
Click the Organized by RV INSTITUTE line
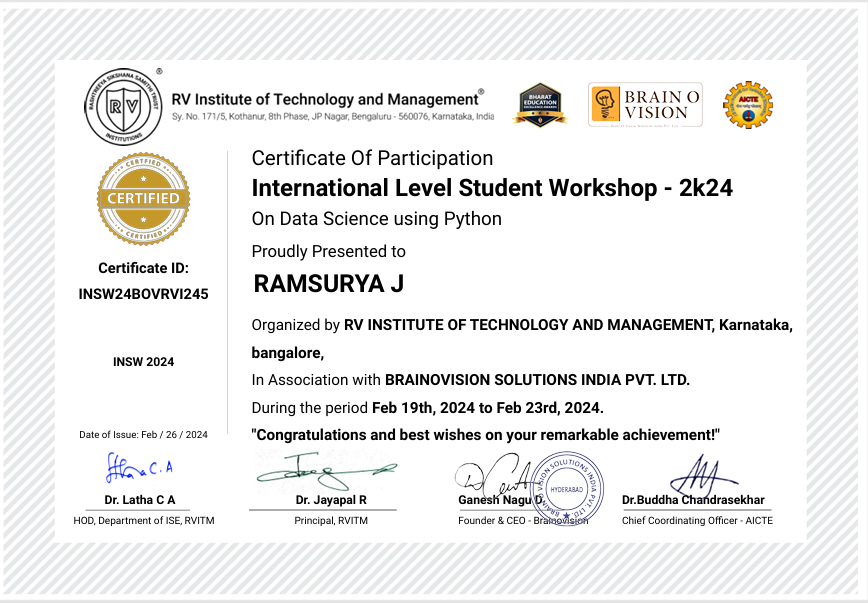pyautogui.click(x=522, y=325)
